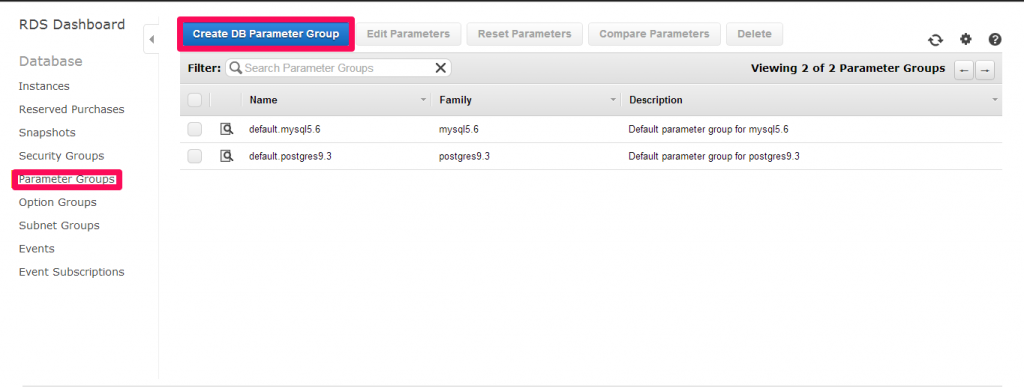Go to next page with right arrow
The image size is (1024, 388).
(x=985, y=70)
